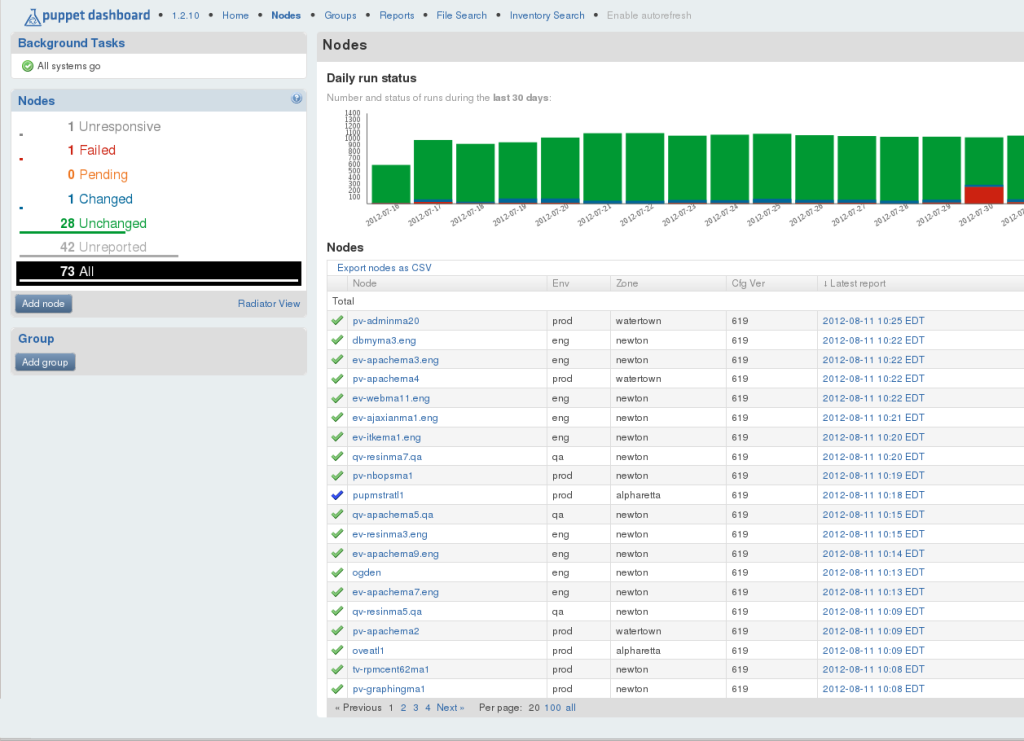Open the 10:18 EDT report for pupmstratl1
Viewport: 1024px width, 741px height.
pos(873,495)
